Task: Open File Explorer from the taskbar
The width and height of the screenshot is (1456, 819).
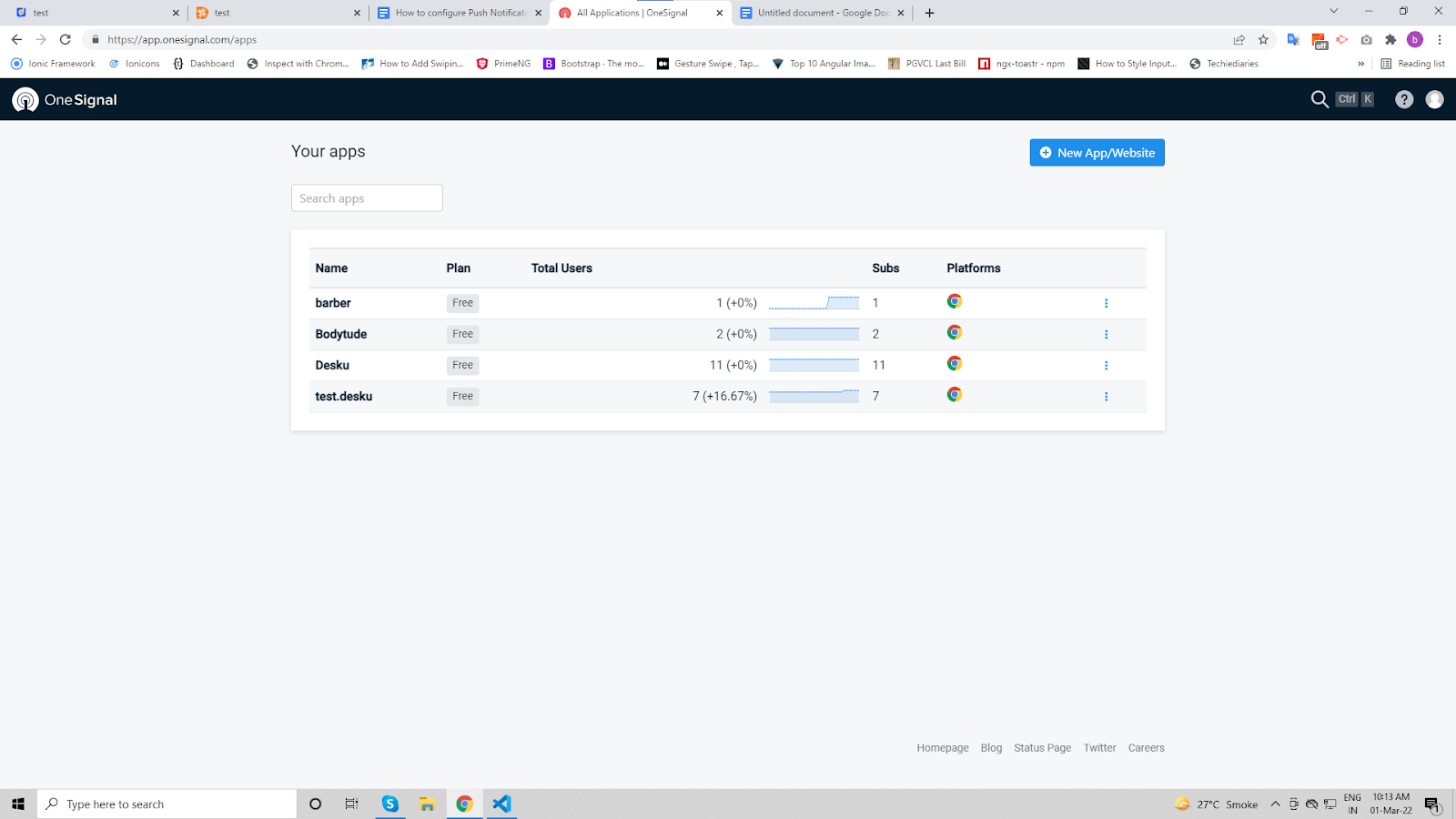Action: [427, 804]
